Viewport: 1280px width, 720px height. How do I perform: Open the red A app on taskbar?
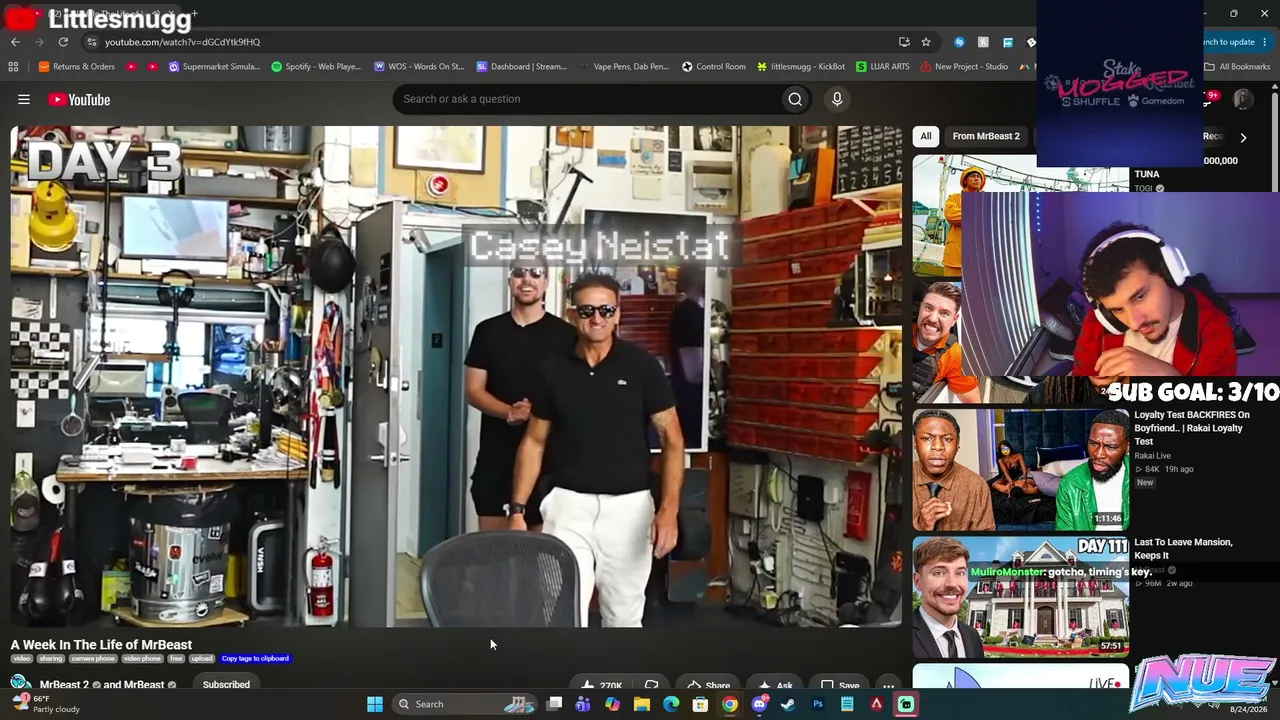876,704
